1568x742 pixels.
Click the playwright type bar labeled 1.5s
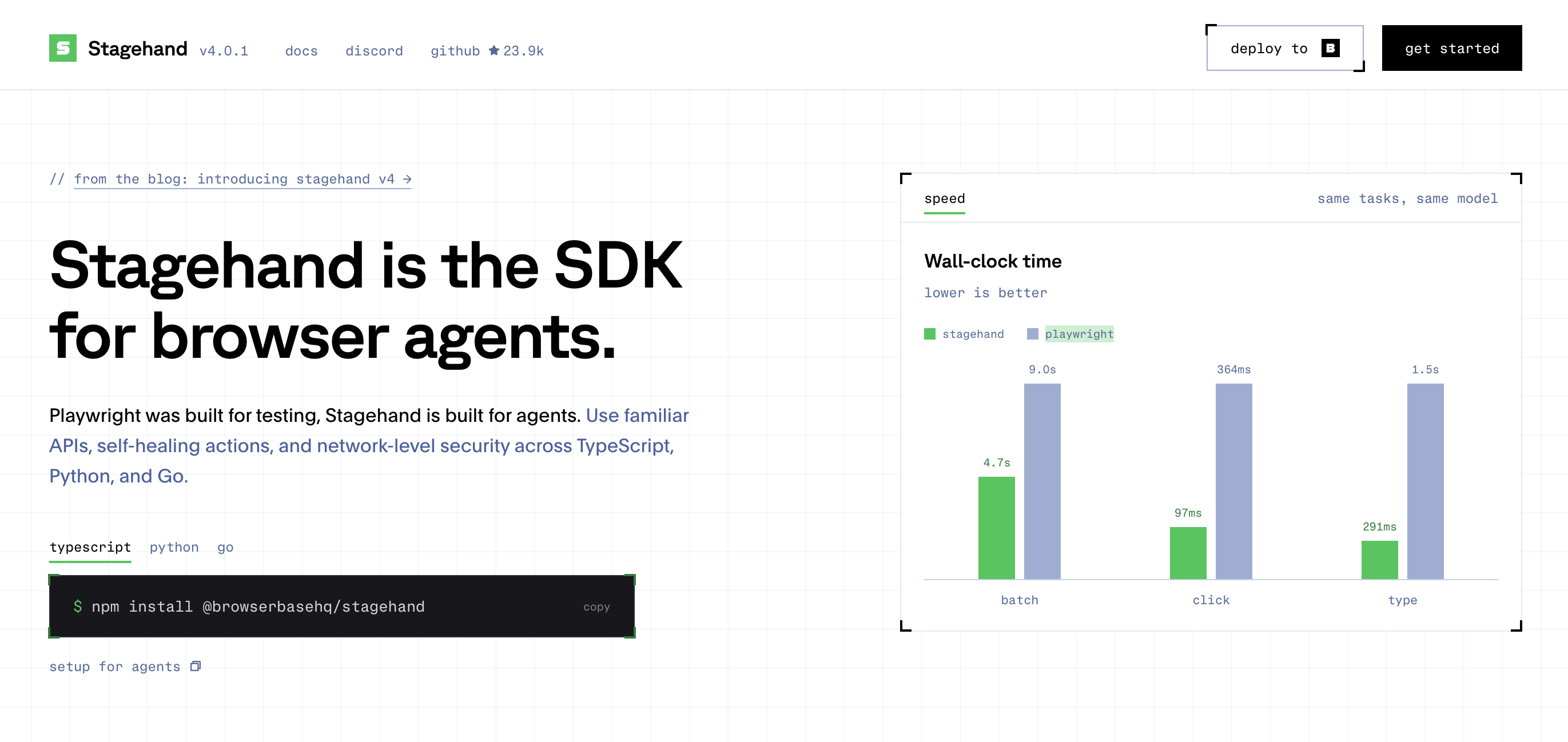point(1426,481)
